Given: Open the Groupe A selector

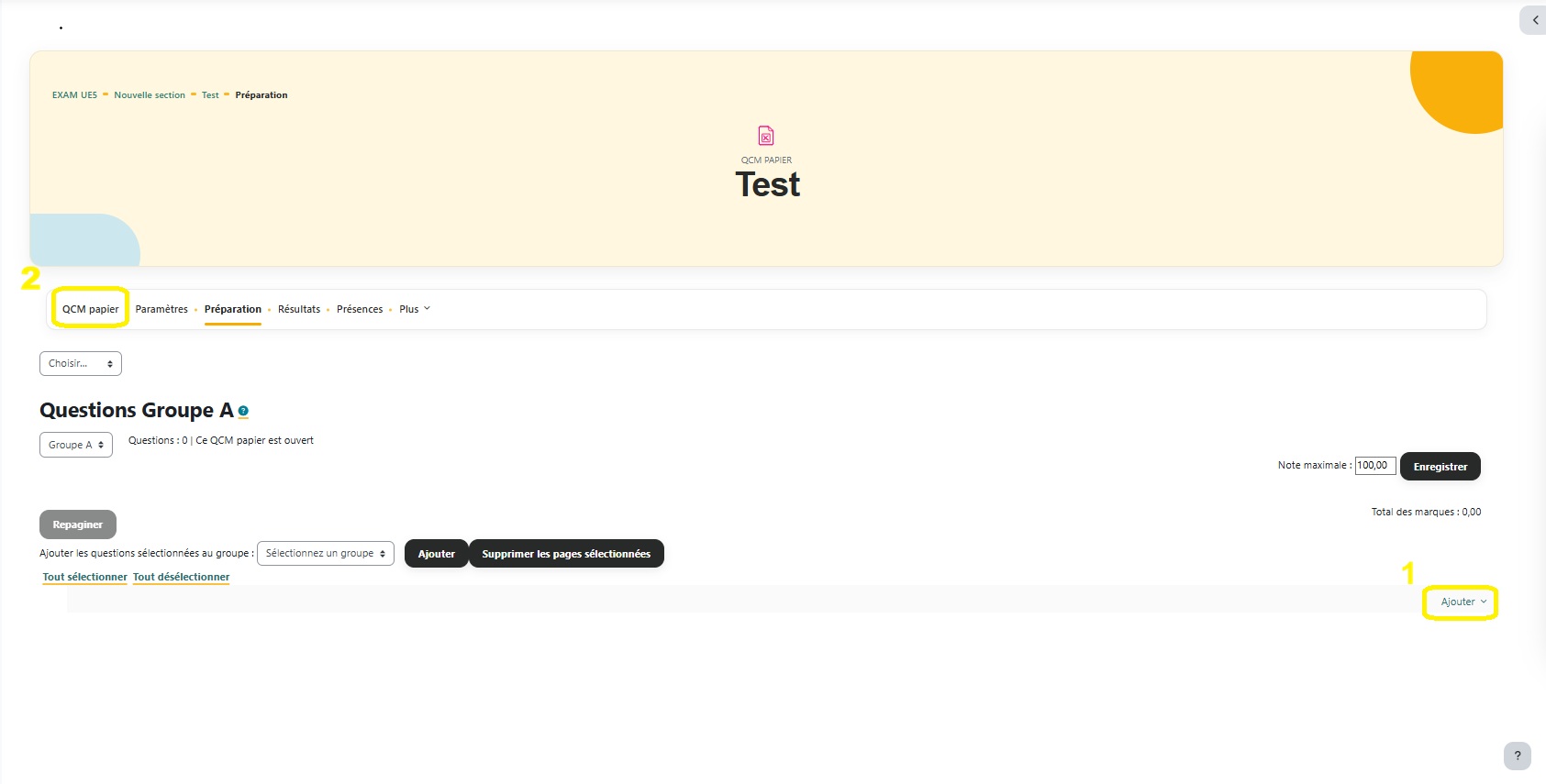Looking at the screenshot, I should pos(76,445).
